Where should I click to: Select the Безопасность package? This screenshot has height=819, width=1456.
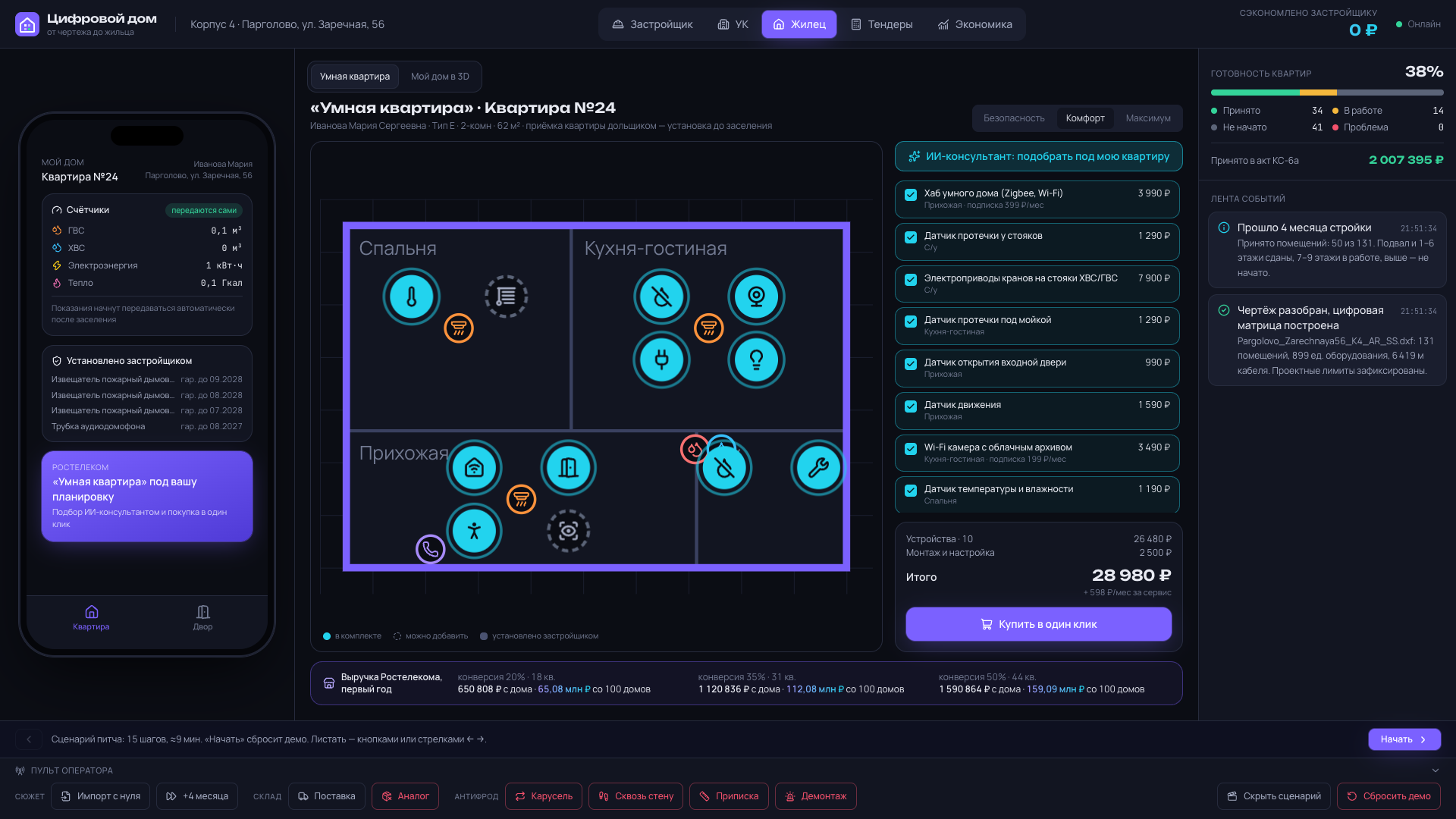[1014, 118]
